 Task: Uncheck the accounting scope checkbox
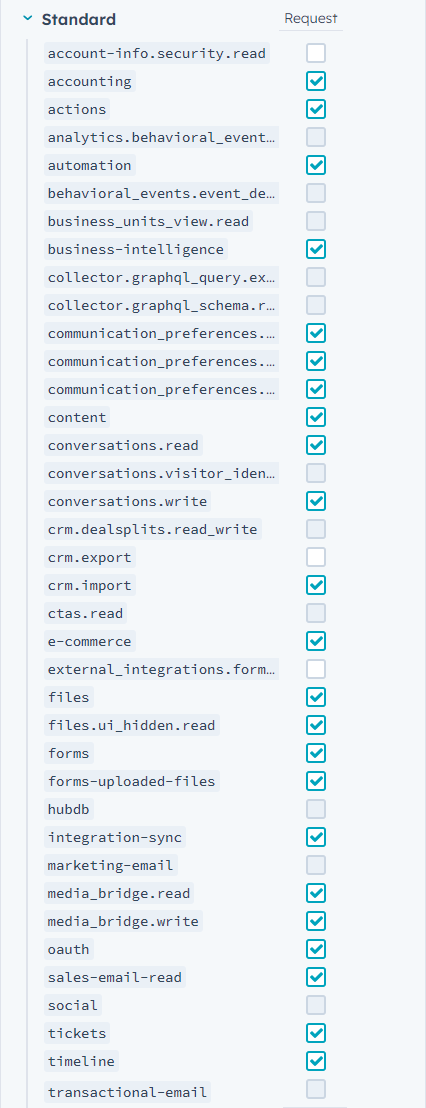(316, 81)
